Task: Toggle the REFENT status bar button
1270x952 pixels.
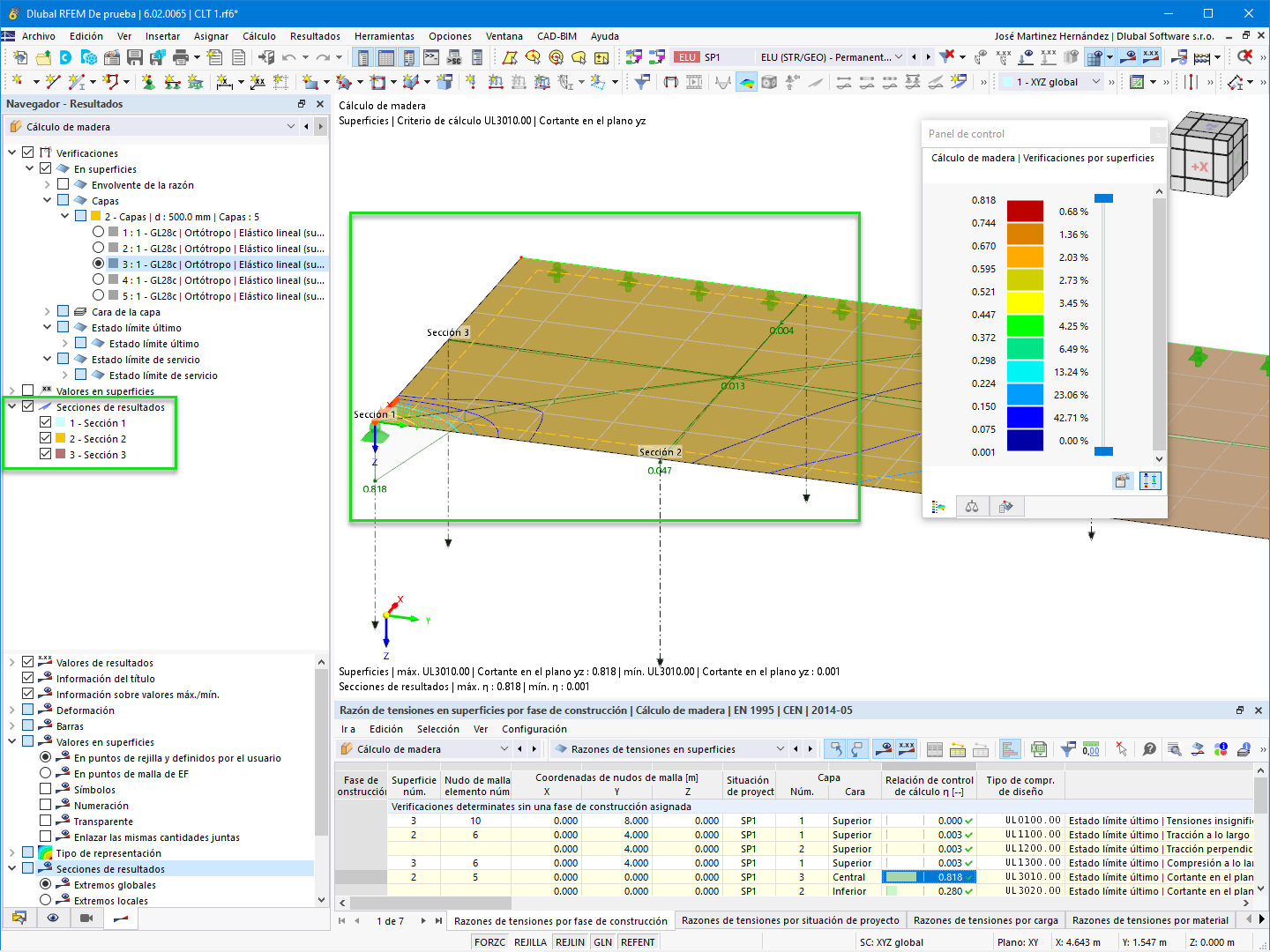Action: [638, 942]
